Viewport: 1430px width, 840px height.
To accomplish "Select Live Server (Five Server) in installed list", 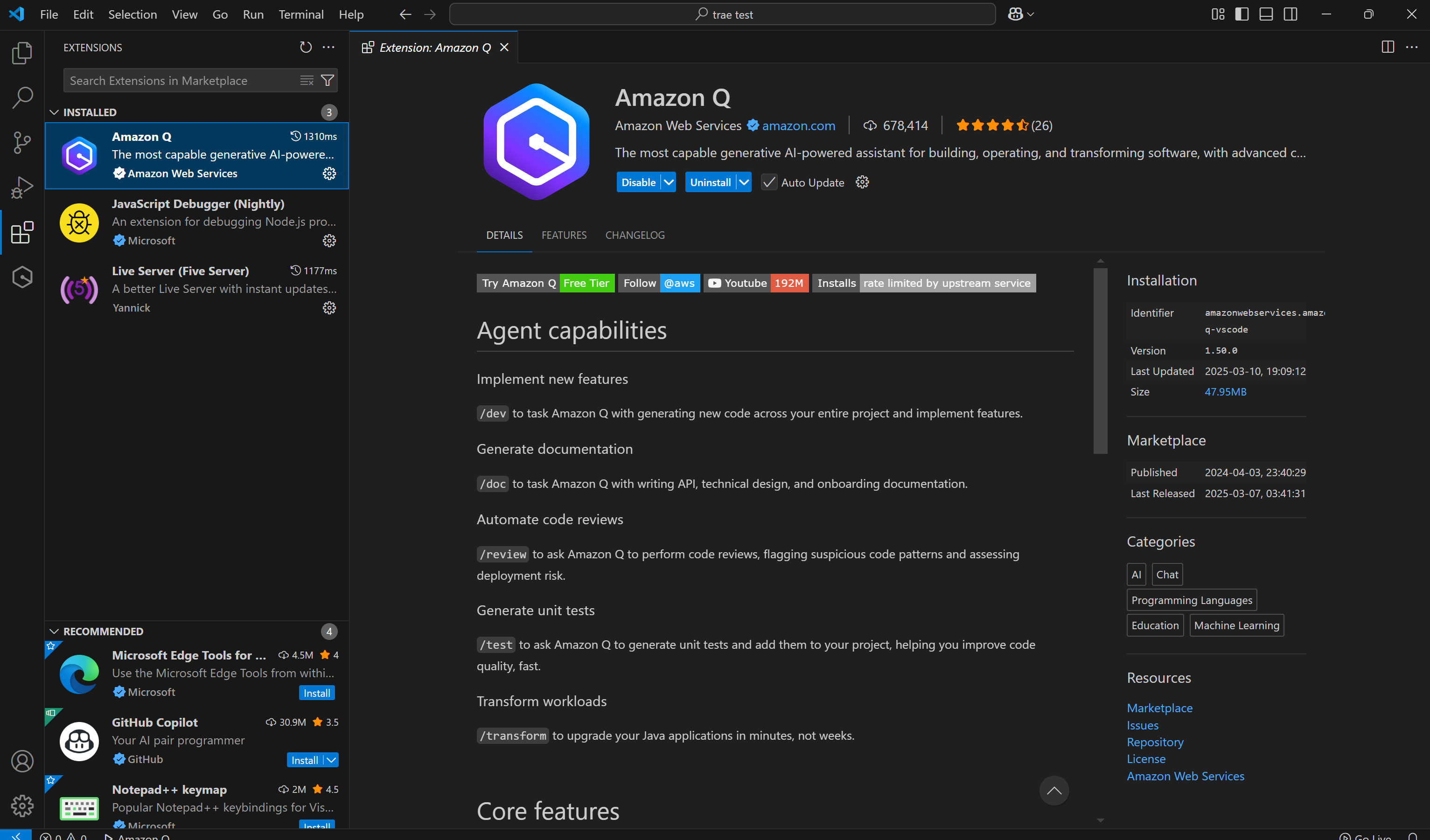I will click(x=196, y=289).
